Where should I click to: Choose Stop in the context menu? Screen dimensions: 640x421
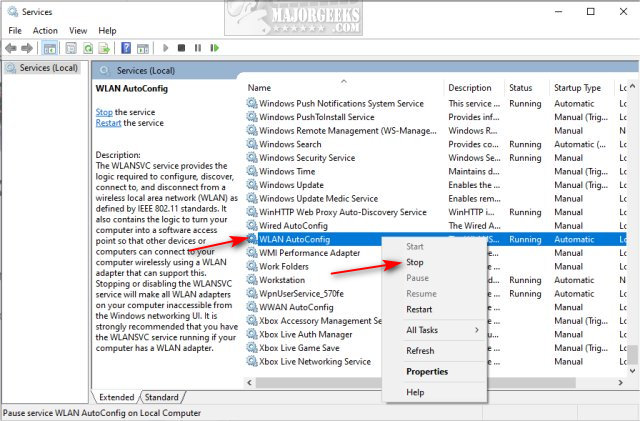click(415, 262)
